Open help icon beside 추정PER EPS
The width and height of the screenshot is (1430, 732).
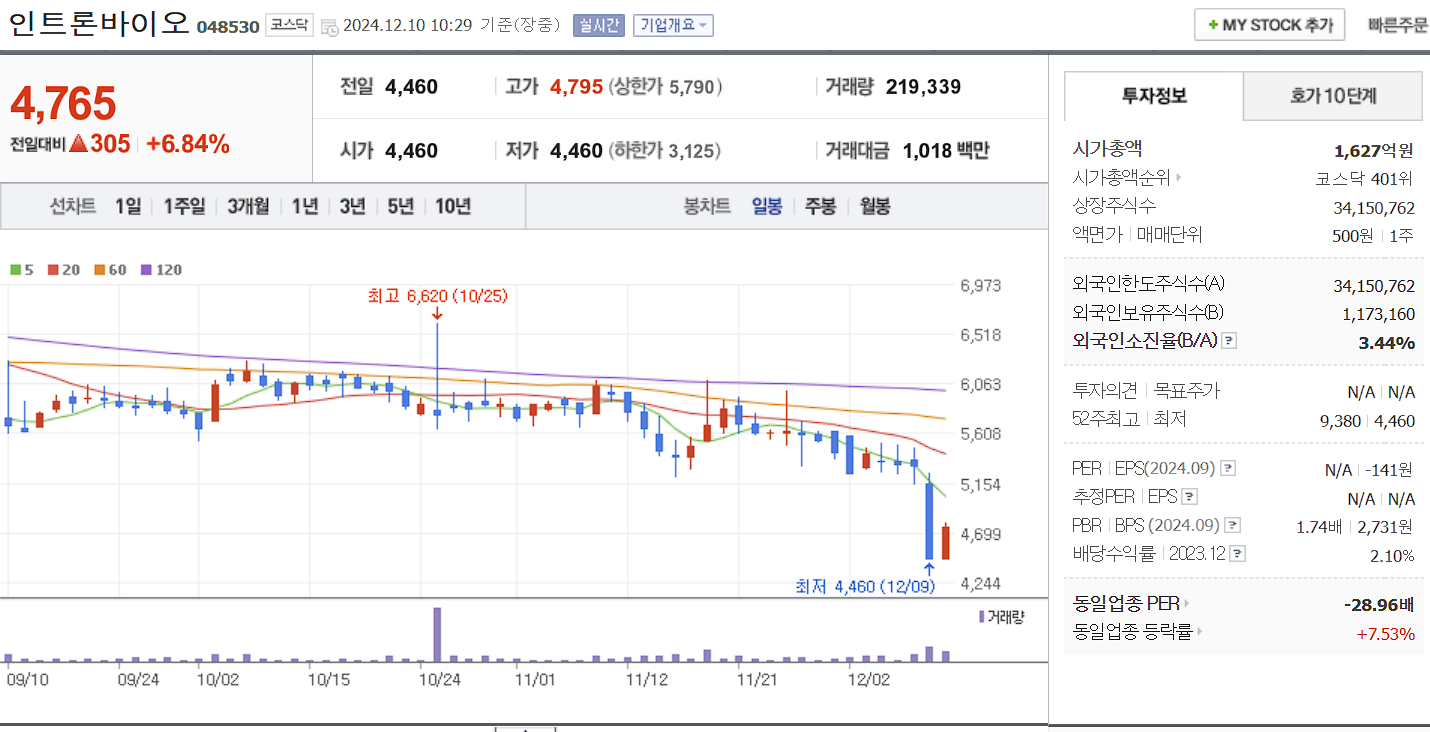(x=1190, y=497)
